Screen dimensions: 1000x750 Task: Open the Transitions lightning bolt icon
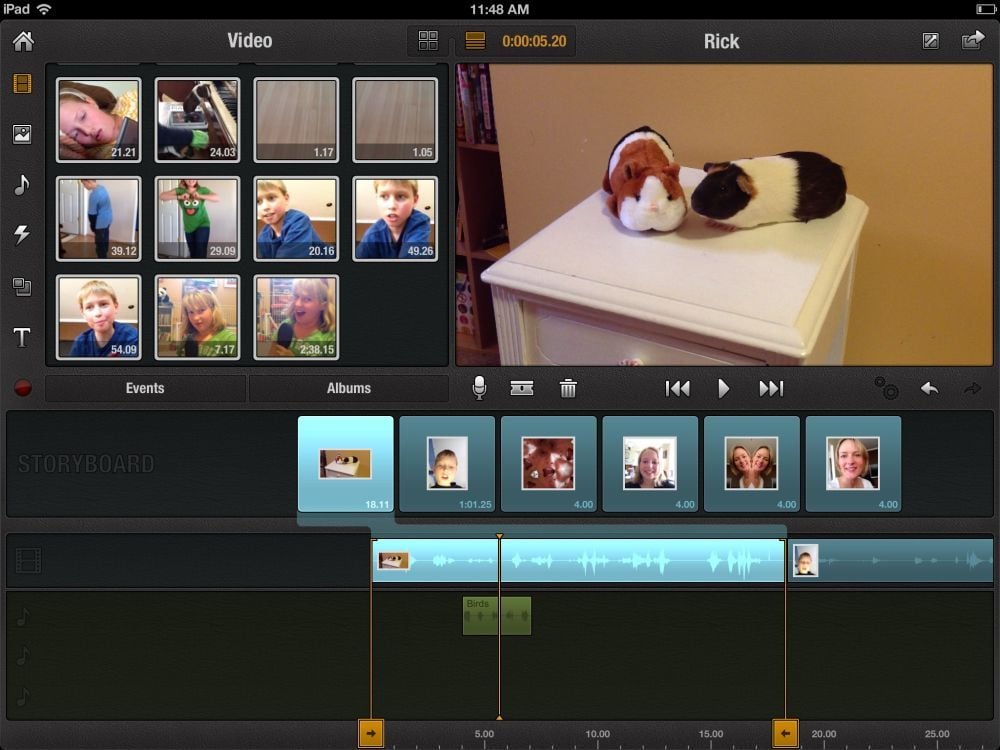pyautogui.click(x=22, y=235)
